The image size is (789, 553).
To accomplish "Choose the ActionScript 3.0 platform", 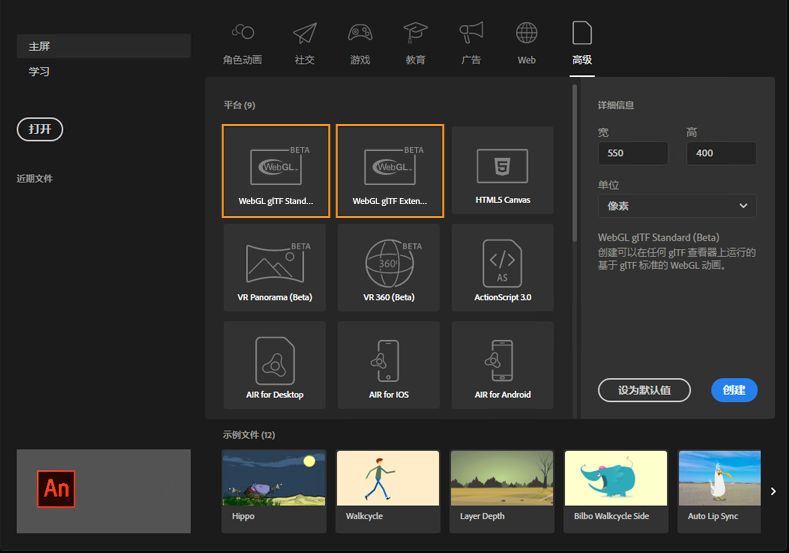I will coord(503,268).
